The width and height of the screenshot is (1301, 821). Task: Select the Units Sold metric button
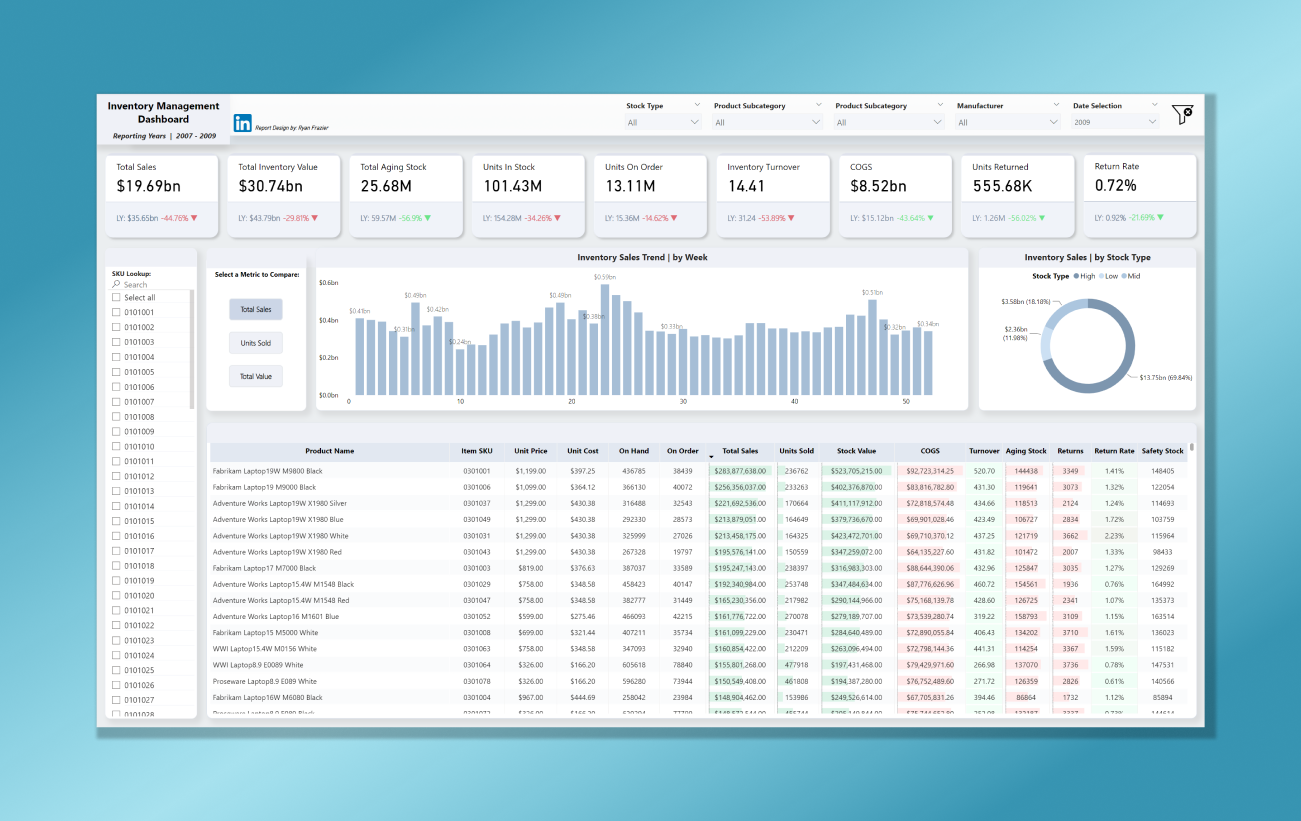(x=256, y=343)
